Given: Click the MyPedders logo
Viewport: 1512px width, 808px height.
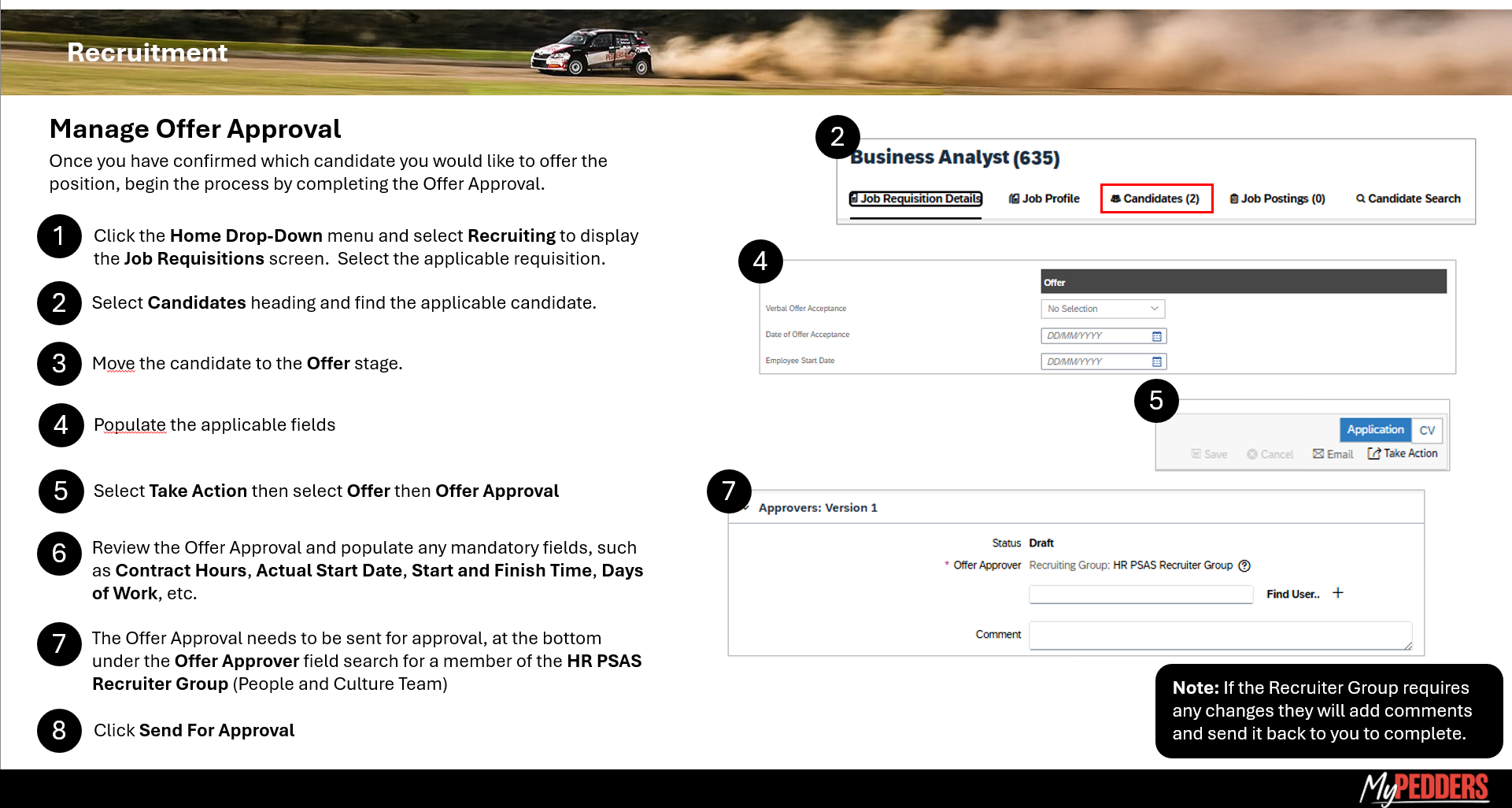Looking at the screenshot, I should coord(1425,788).
